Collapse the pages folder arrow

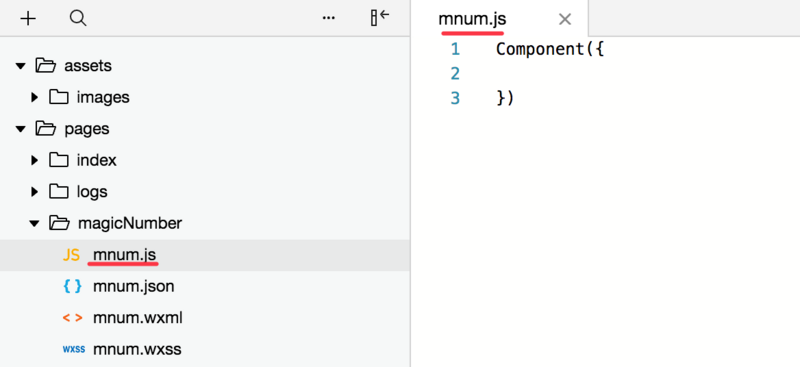[x=20, y=129]
